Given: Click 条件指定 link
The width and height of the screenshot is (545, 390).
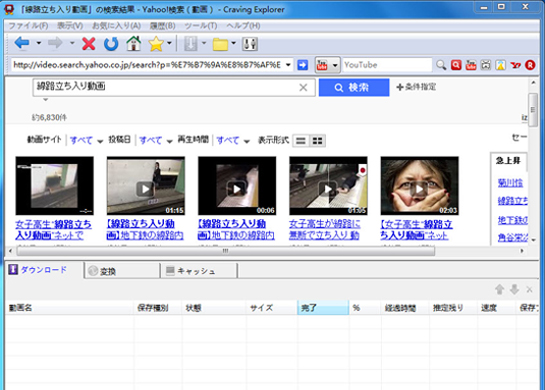Looking at the screenshot, I should click(416, 87).
